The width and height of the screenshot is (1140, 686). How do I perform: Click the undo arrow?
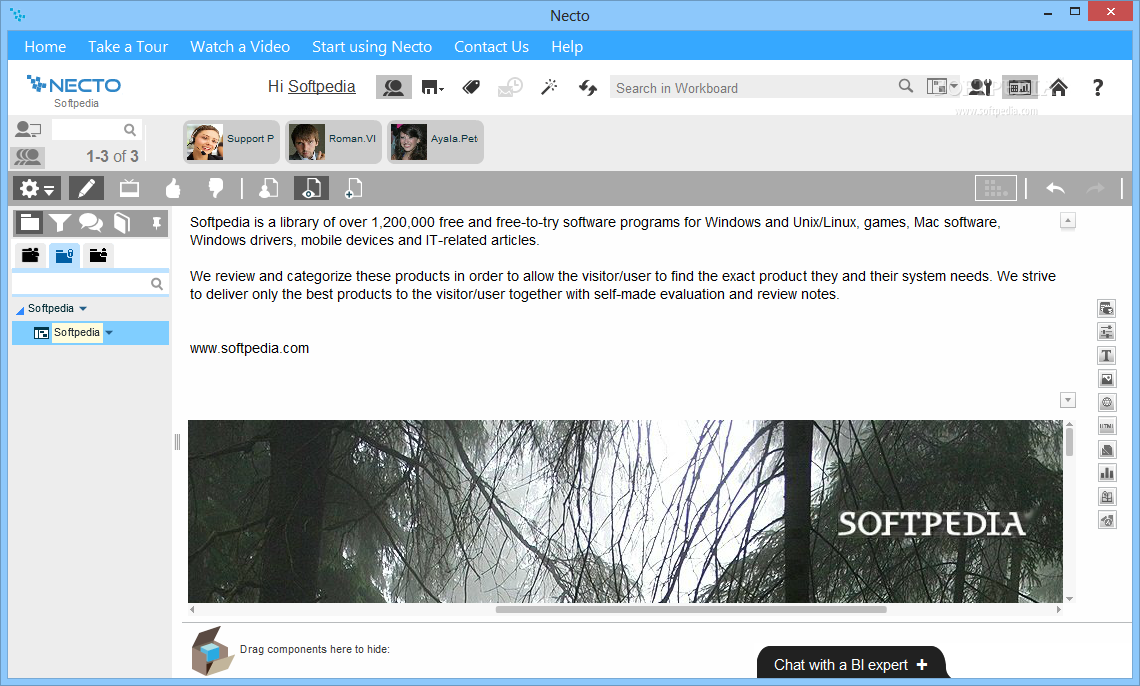point(1055,189)
